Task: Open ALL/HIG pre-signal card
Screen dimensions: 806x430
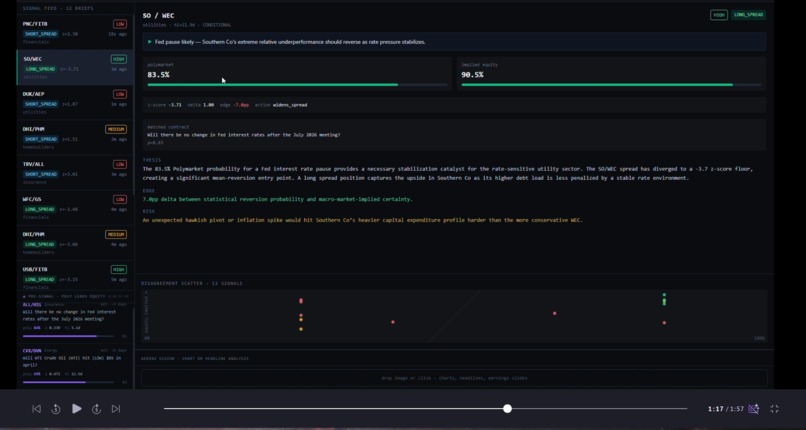Action: pyautogui.click(x=75, y=321)
